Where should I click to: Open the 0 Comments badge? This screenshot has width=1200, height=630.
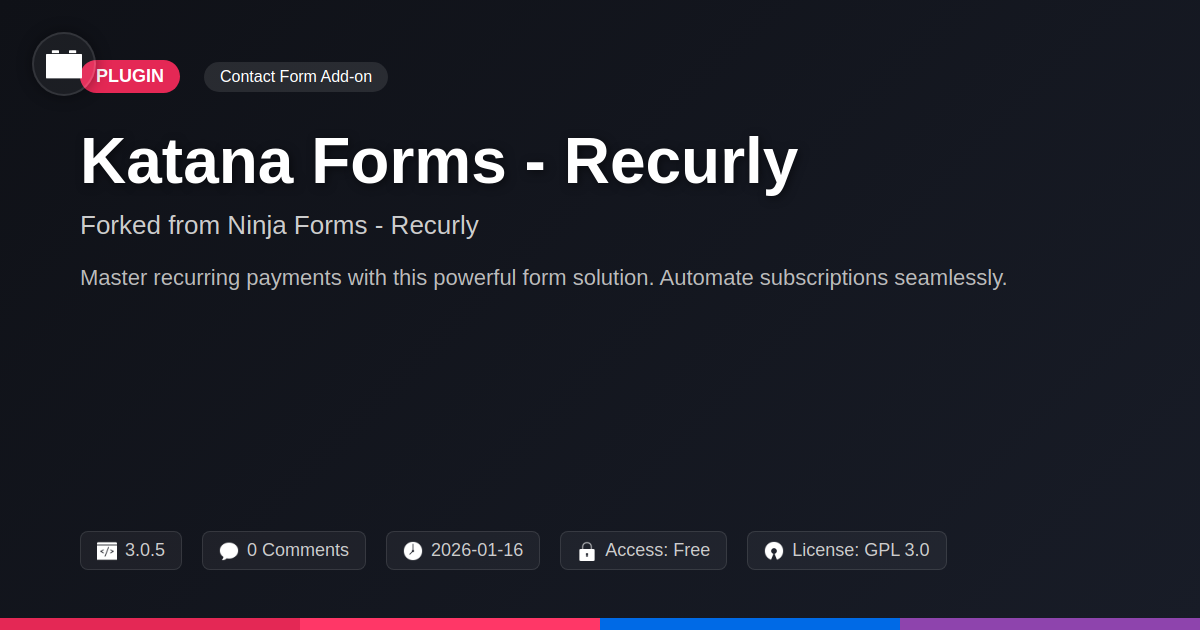(x=284, y=550)
